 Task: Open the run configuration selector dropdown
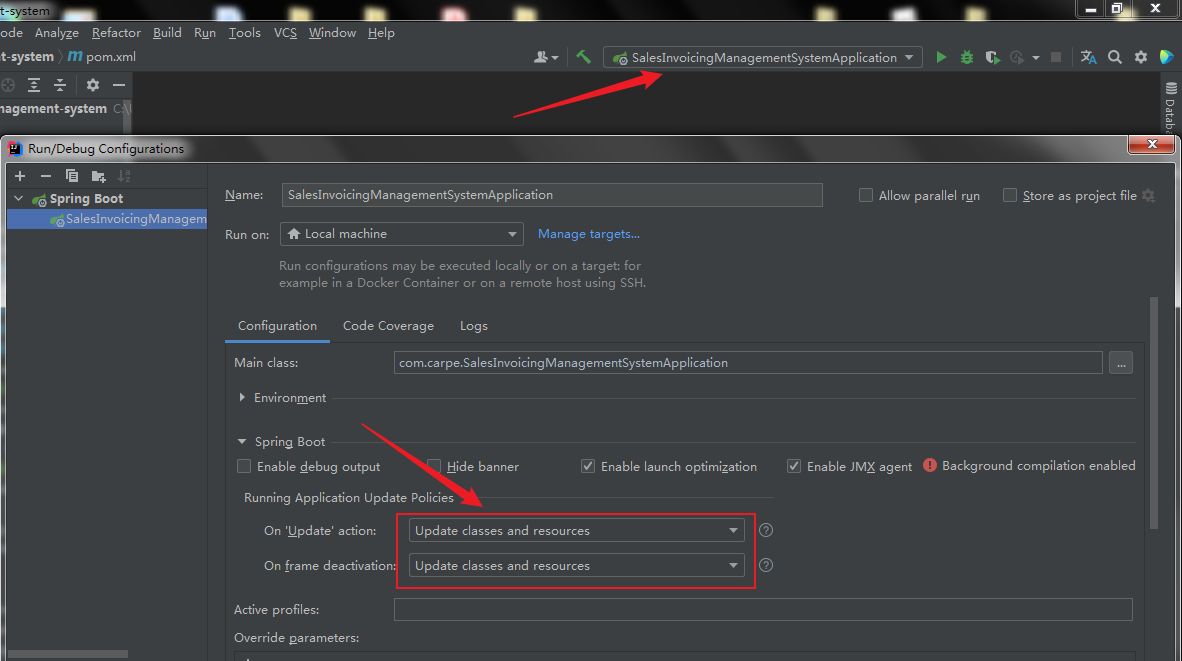coord(763,57)
